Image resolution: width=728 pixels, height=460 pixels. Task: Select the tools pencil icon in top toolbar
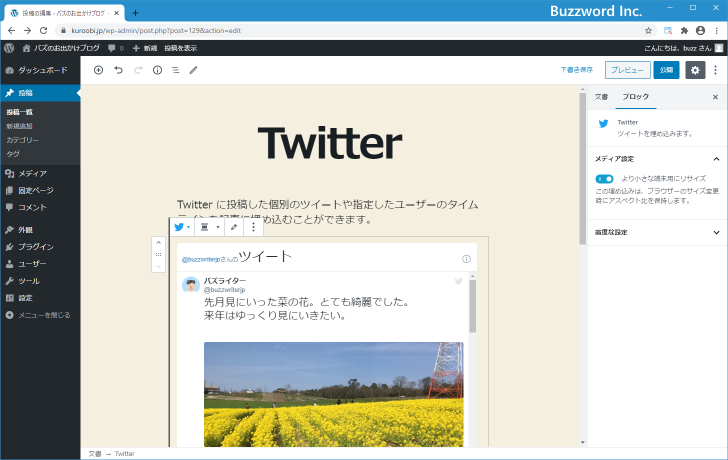click(194, 70)
